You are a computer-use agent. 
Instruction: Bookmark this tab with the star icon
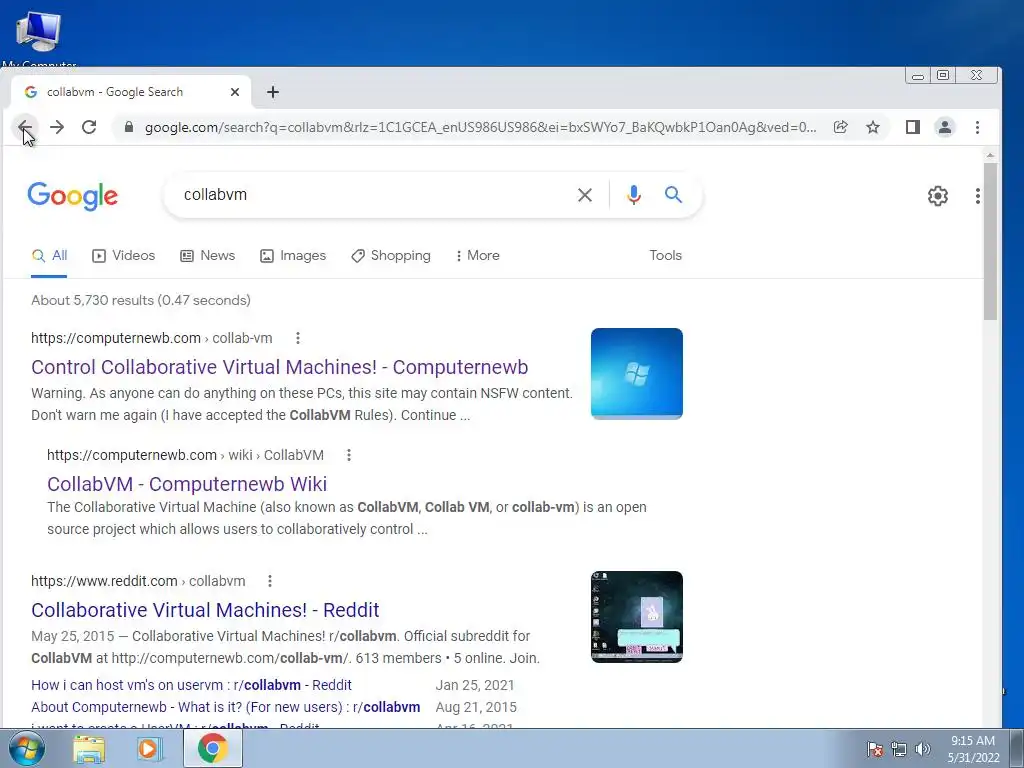(873, 127)
